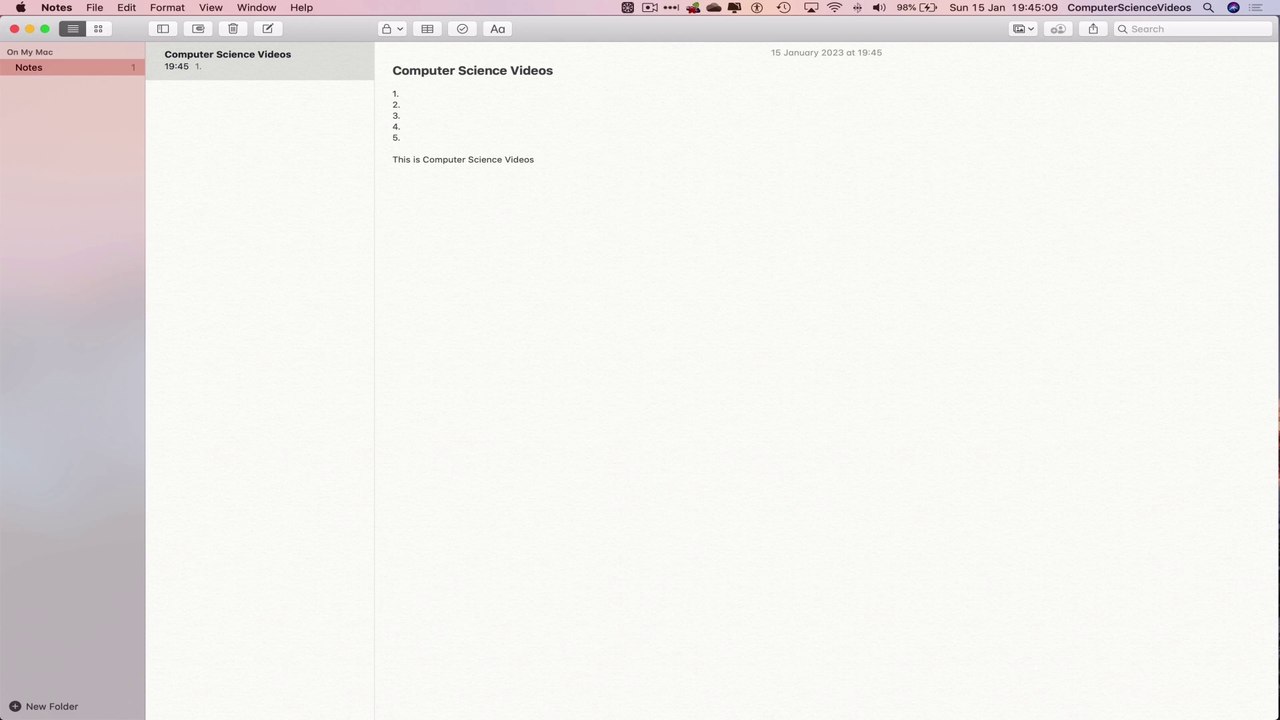Screen dimensions: 1280x720
Task: Open the Apple menu
Action: 20,7
